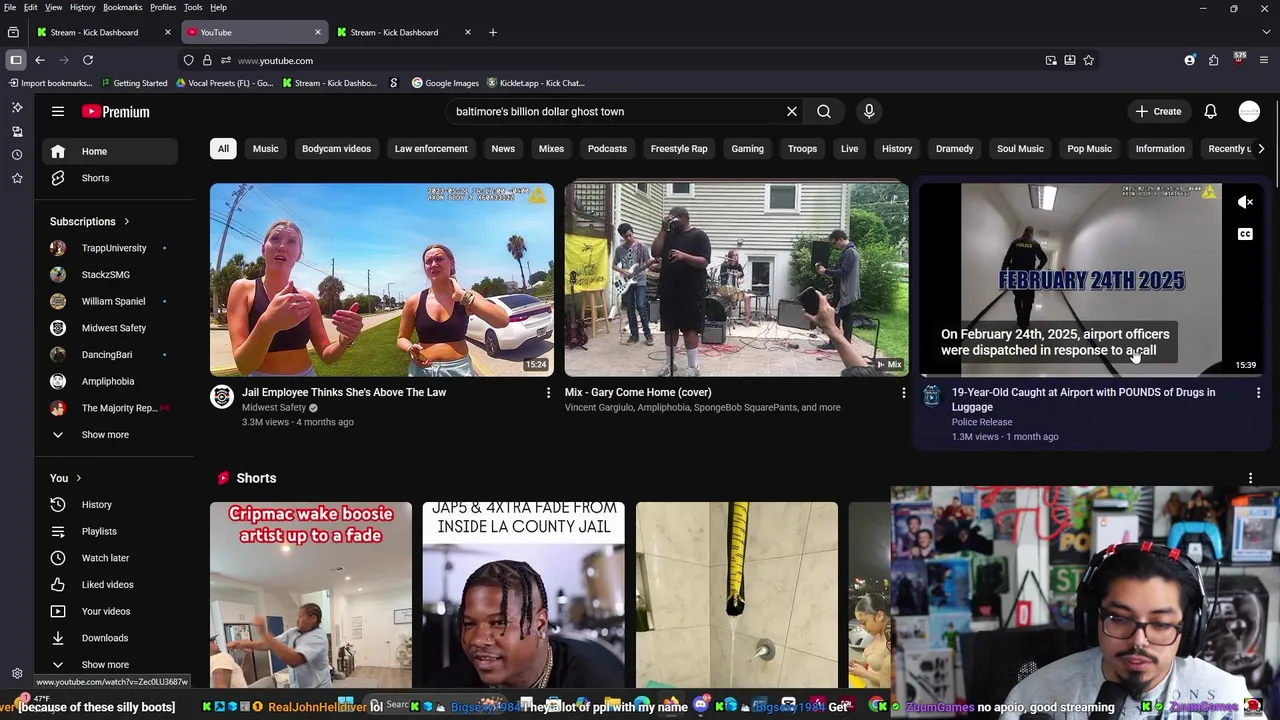Viewport: 1280px width, 720px height.
Task: Mute toggle on the airport video preview
Action: coord(1245,202)
